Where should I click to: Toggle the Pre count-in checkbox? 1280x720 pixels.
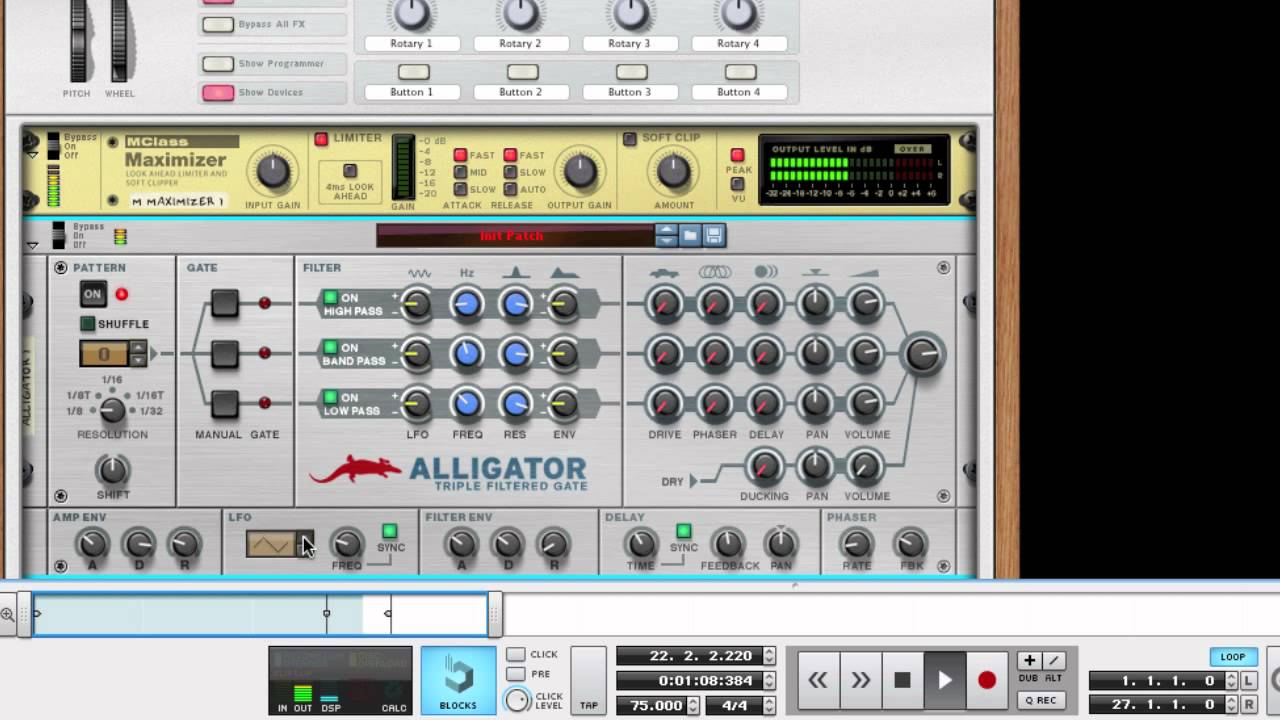tap(516, 675)
